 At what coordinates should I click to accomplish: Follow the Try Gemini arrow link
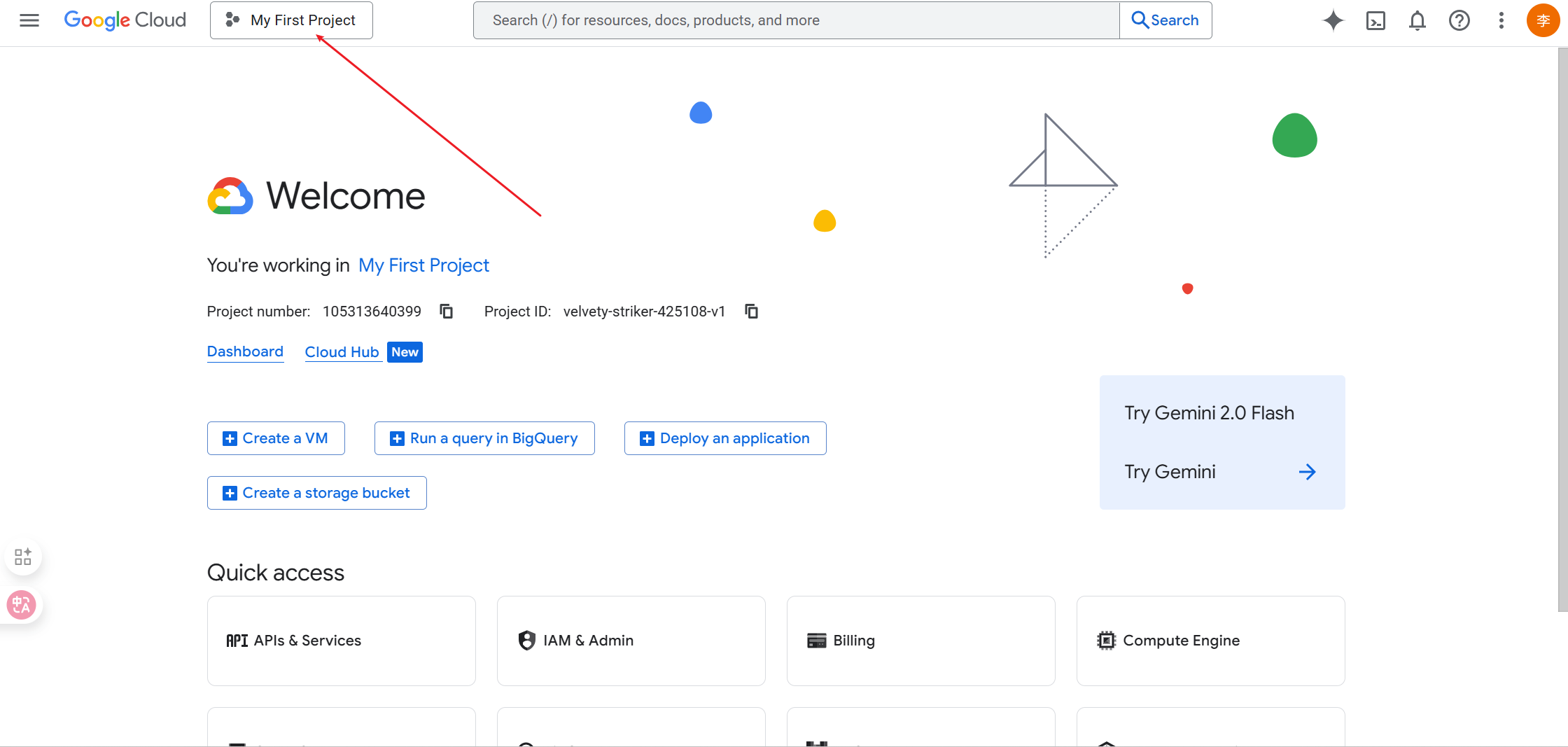pos(1306,472)
